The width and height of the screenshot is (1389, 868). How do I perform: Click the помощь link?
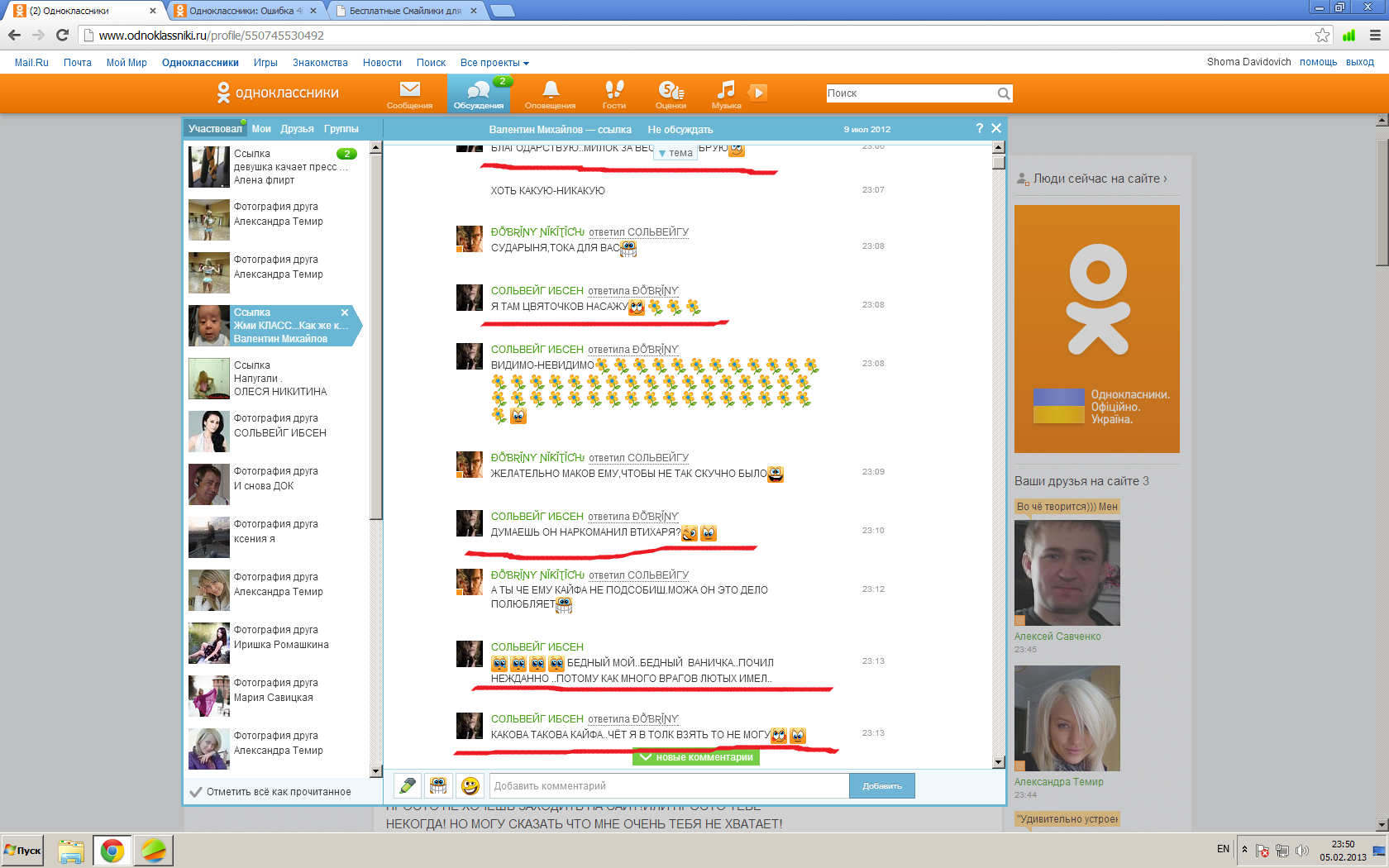(x=1318, y=62)
